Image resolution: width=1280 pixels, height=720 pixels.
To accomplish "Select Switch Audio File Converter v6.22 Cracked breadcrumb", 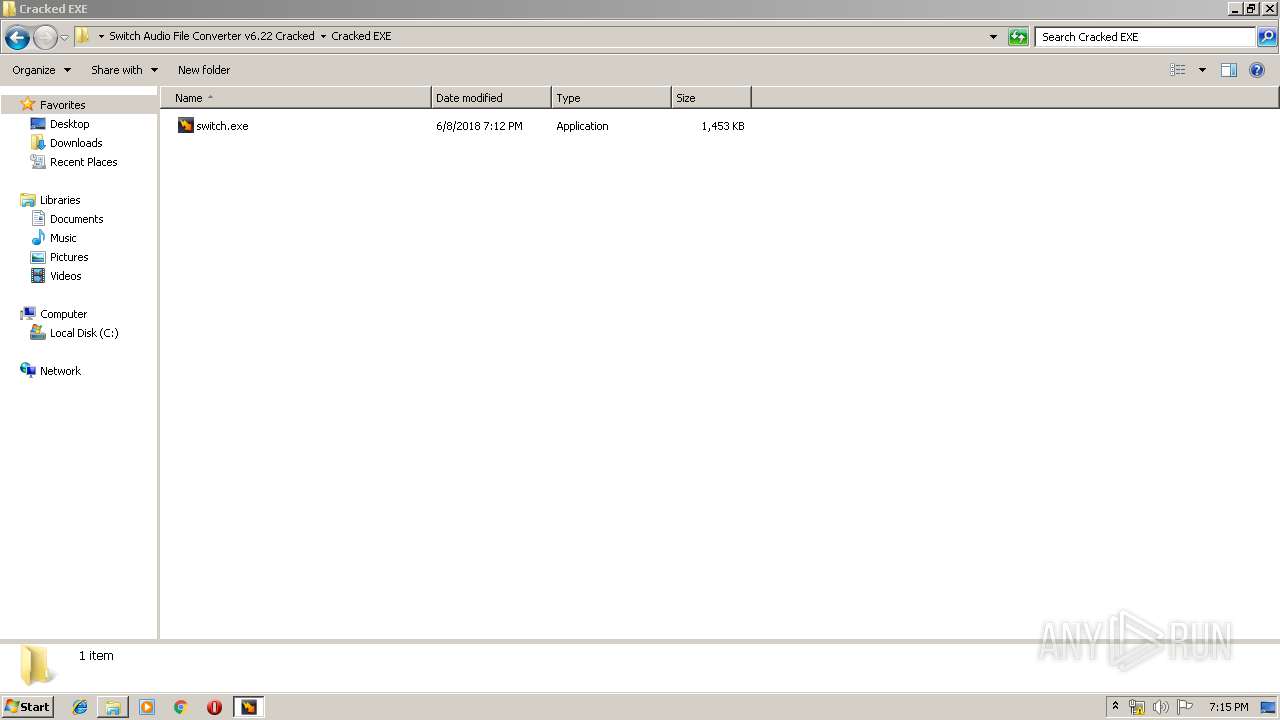I will 211,36.
